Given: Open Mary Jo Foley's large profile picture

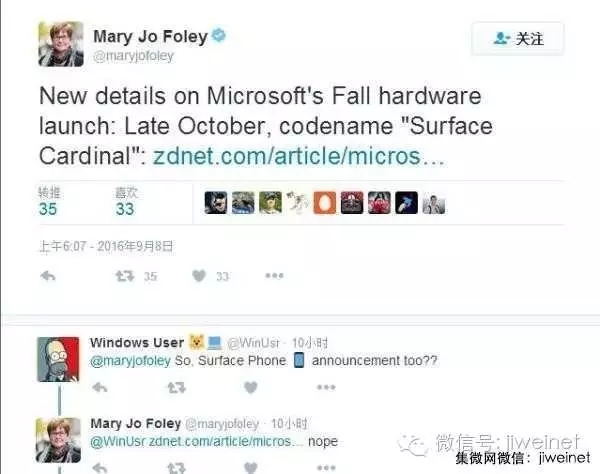Looking at the screenshot, I should pos(61,44).
